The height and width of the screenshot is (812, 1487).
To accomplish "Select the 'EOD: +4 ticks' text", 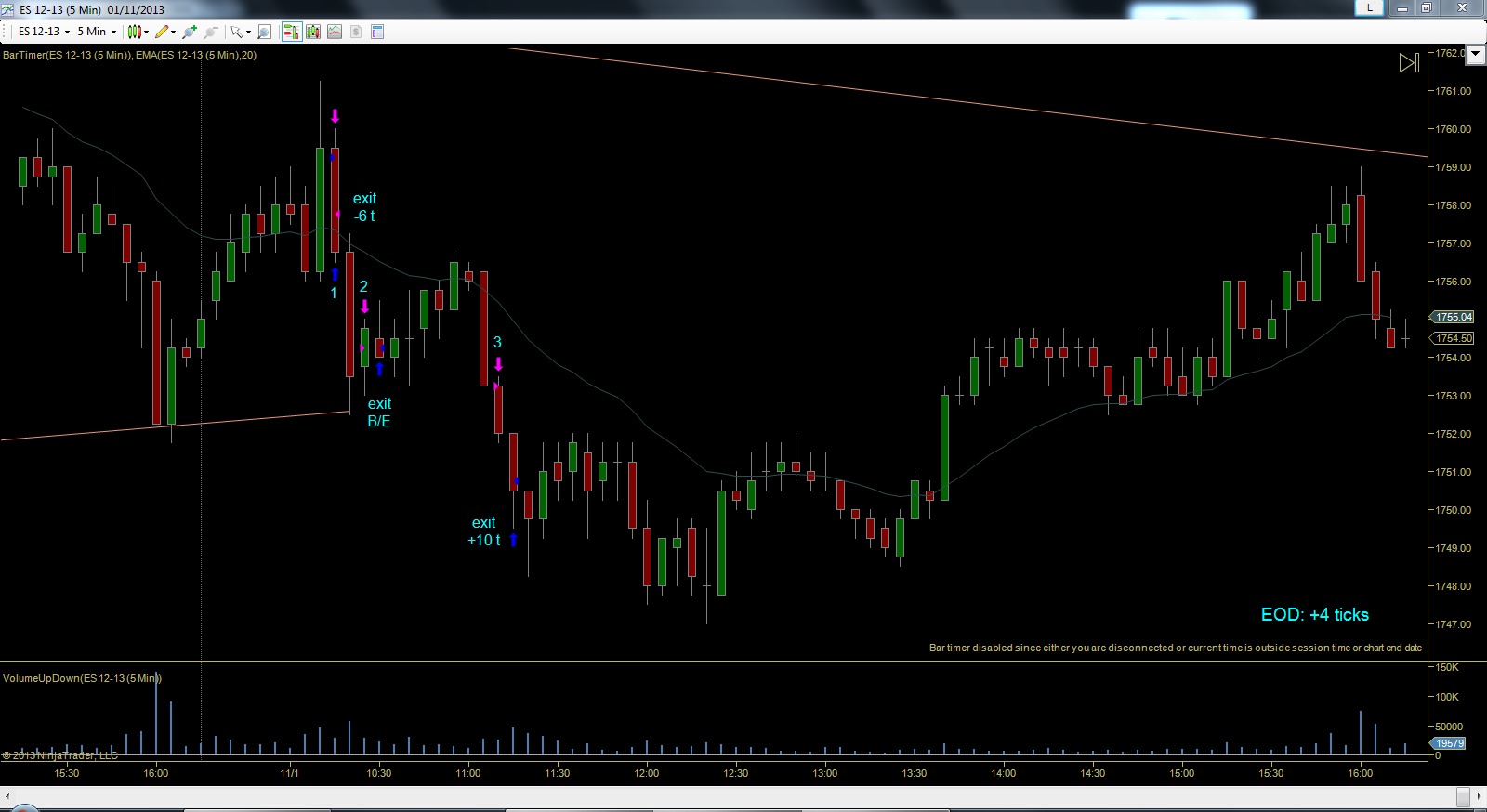I will pos(1314,614).
